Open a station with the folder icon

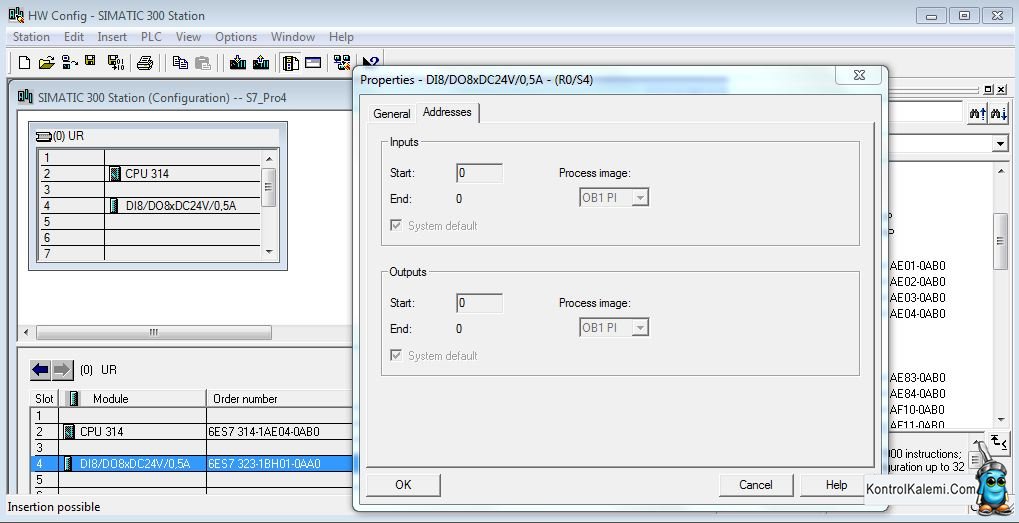(46, 62)
